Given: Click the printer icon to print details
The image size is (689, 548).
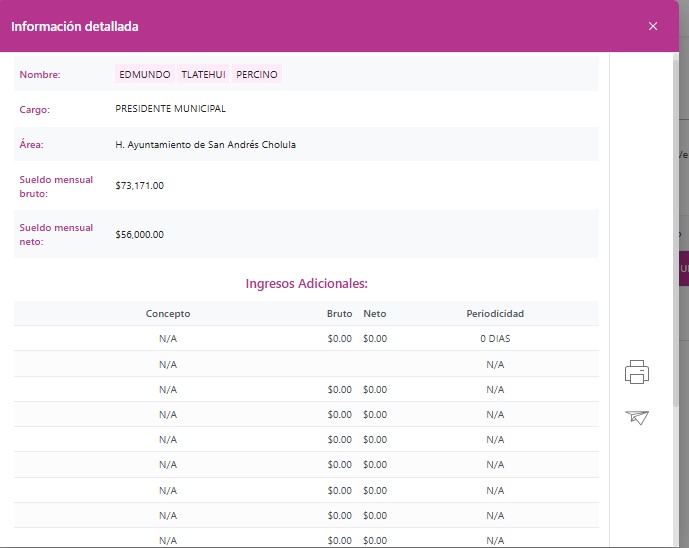Looking at the screenshot, I should coord(637,373).
